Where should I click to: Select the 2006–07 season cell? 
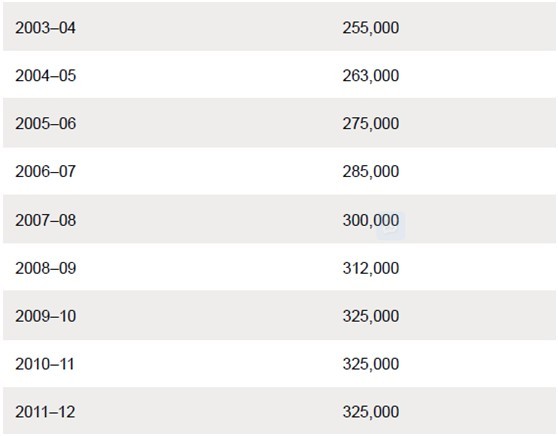pos(45,172)
